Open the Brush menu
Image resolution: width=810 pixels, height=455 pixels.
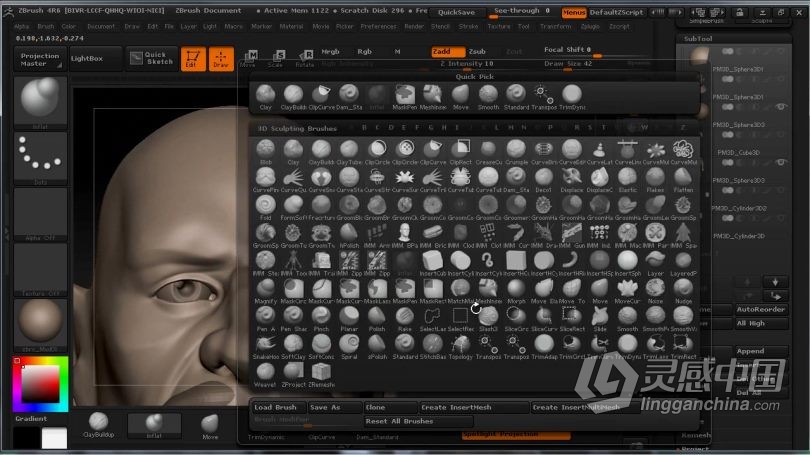click(45, 26)
